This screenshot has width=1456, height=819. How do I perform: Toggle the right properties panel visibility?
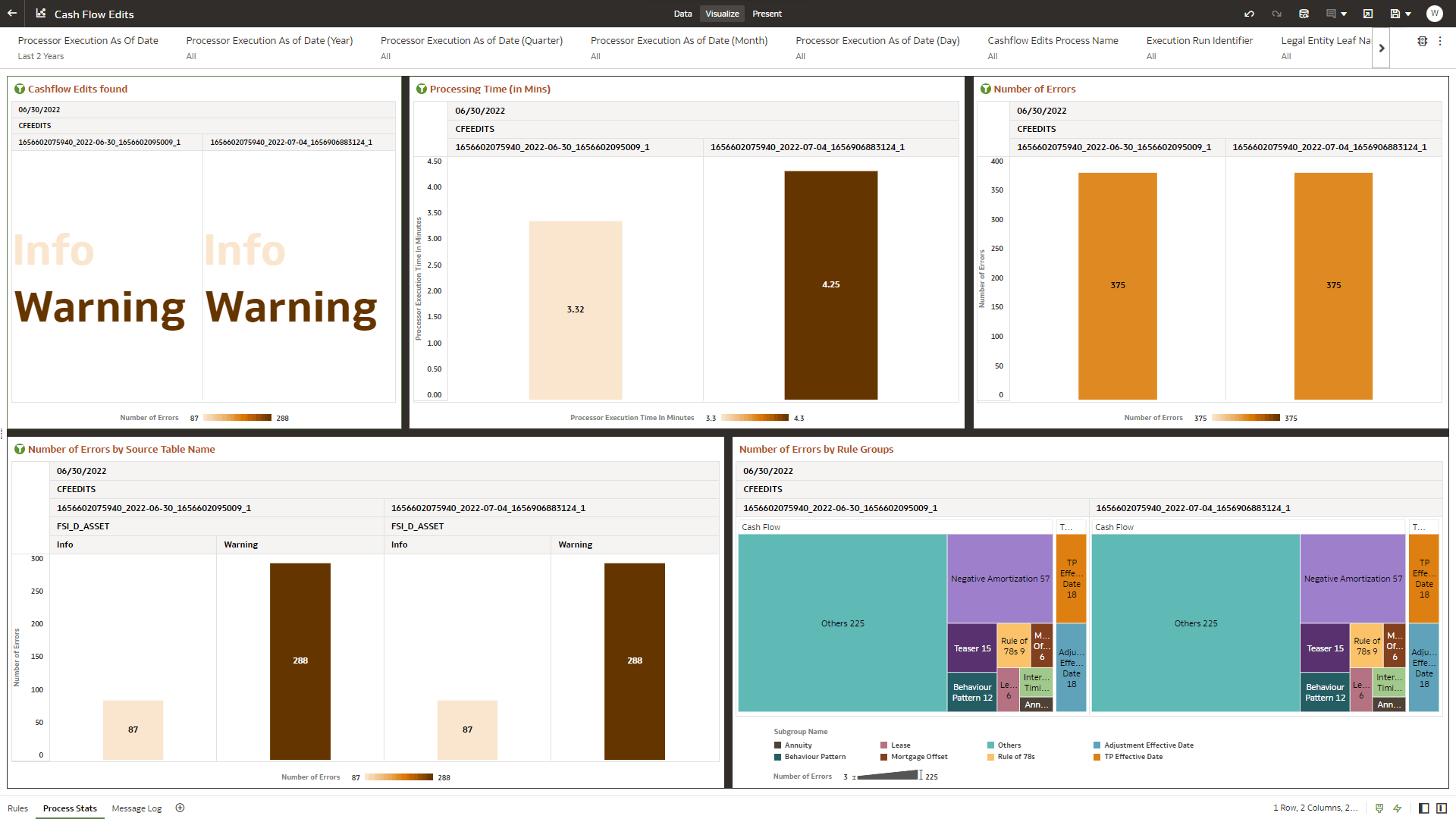[x=1442, y=808]
